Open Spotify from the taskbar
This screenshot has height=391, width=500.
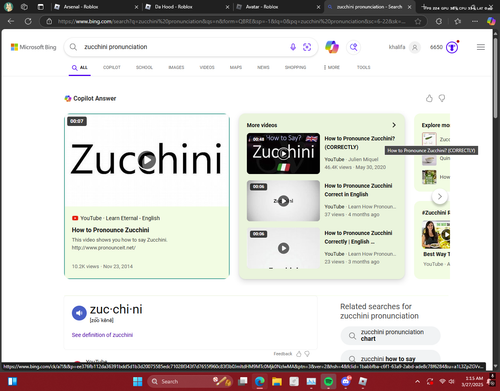(328, 381)
